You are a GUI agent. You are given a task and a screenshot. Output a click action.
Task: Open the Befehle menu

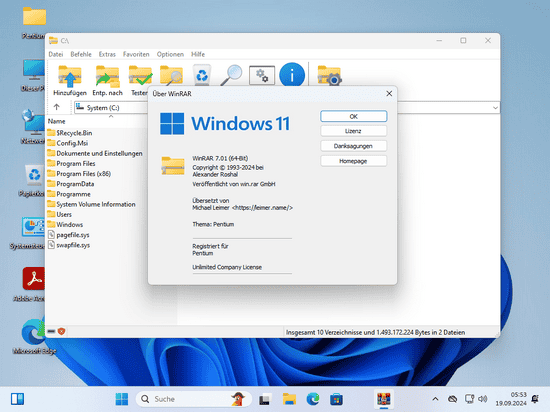(x=81, y=54)
